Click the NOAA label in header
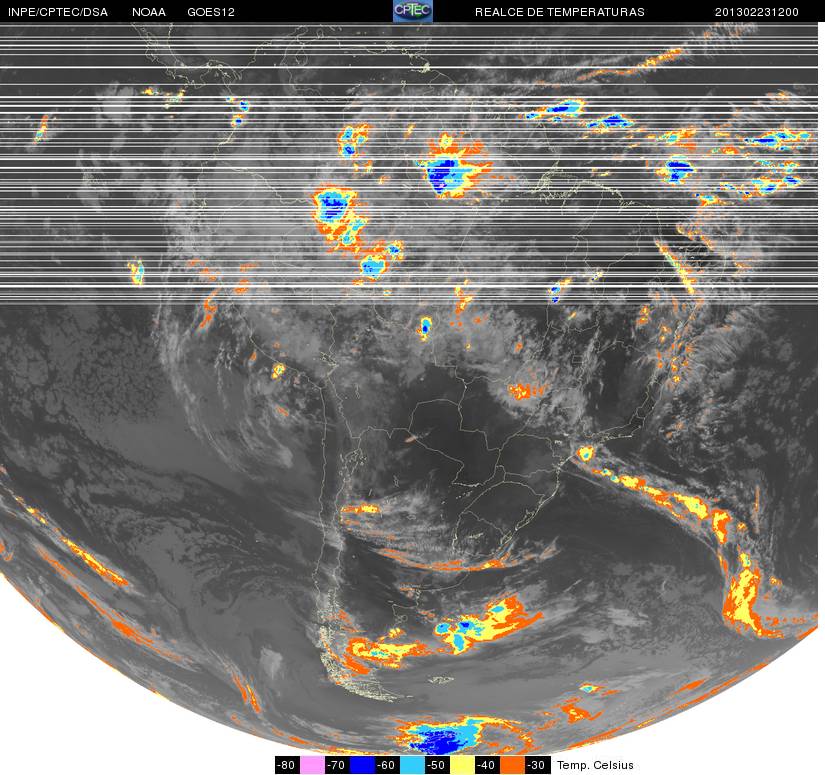The height and width of the screenshot is (775, 825). 149,12
